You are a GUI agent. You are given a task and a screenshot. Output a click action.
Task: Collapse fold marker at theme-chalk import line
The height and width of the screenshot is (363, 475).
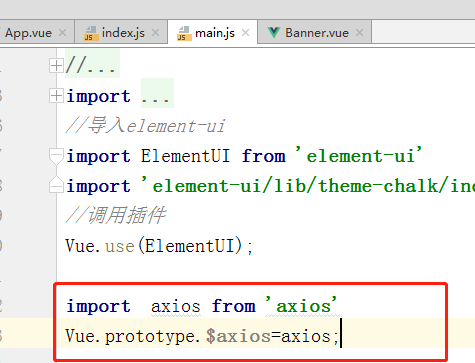56,185
